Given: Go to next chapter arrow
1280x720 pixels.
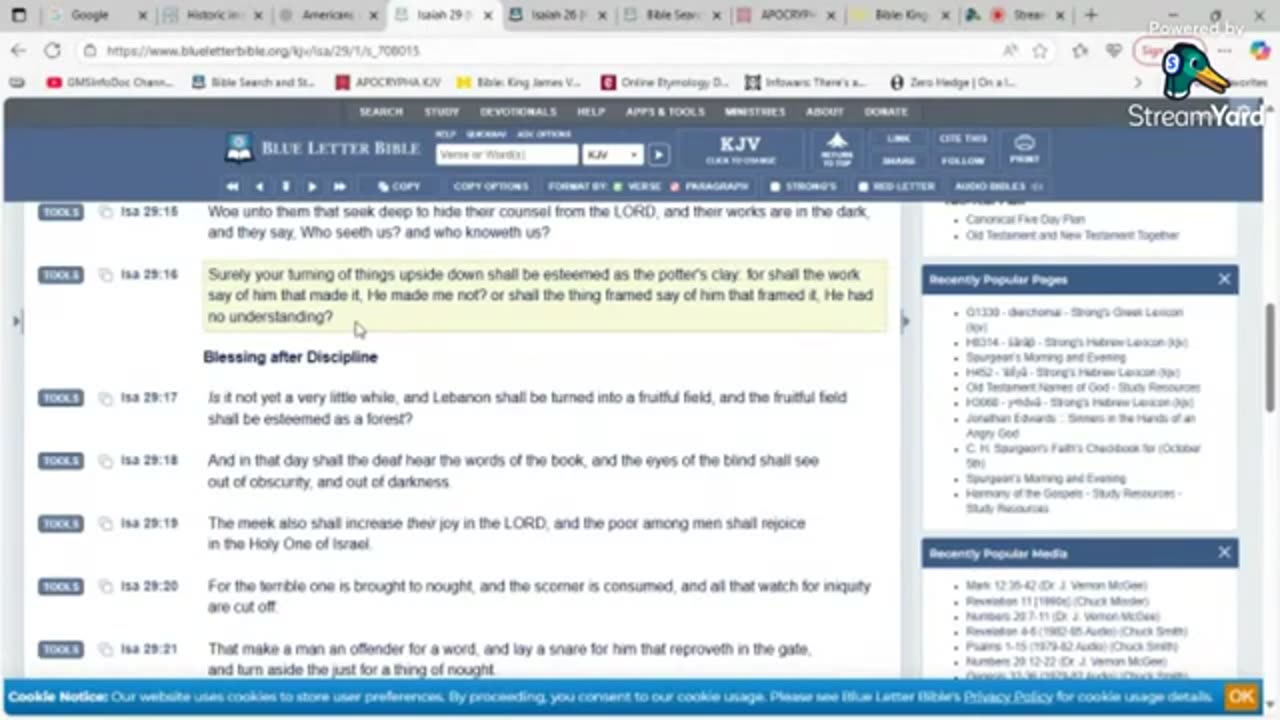Looking at the screenshot, I should 312,187.
